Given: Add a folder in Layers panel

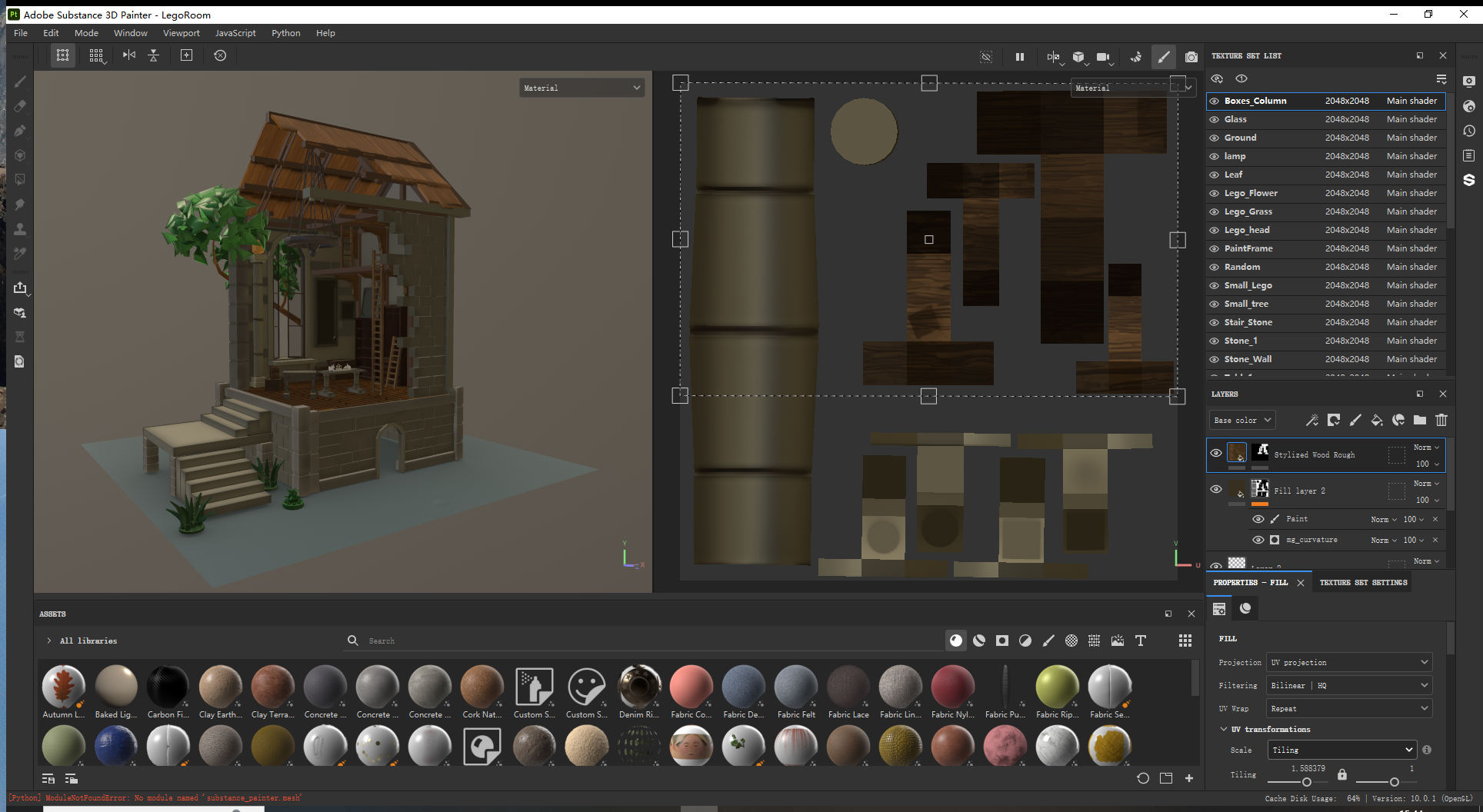Looking at the screenshot, I should 1420,420.
